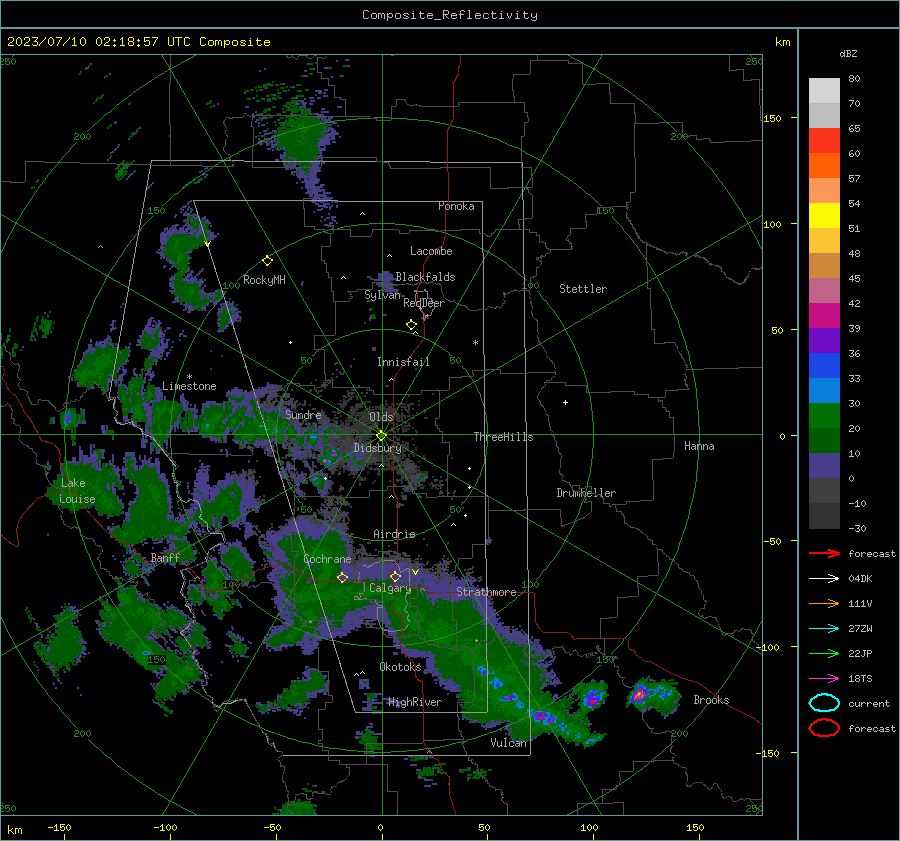Click the cyan 'current' ellipse legend icon
The width and height of the screenshot is (900, 841).
coord(824,703)
